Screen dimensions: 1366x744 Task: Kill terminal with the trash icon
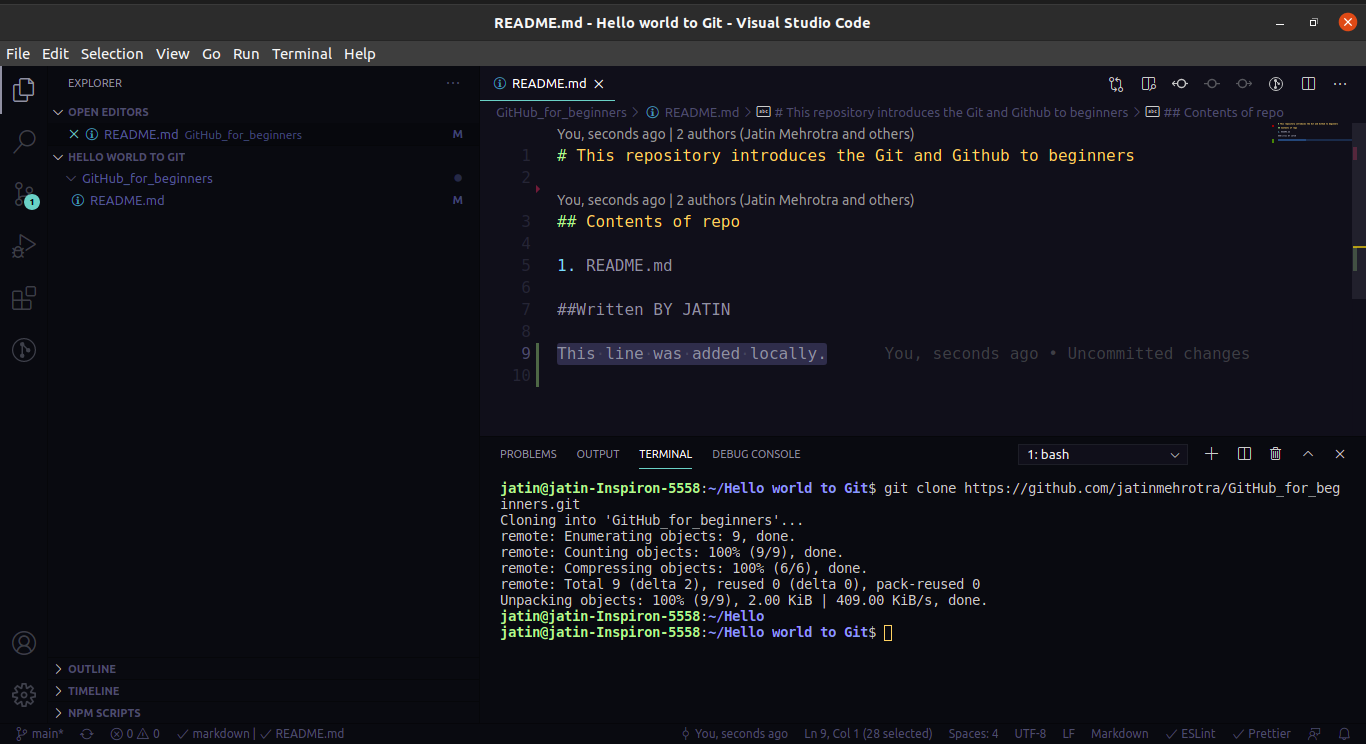[1276, 454]
